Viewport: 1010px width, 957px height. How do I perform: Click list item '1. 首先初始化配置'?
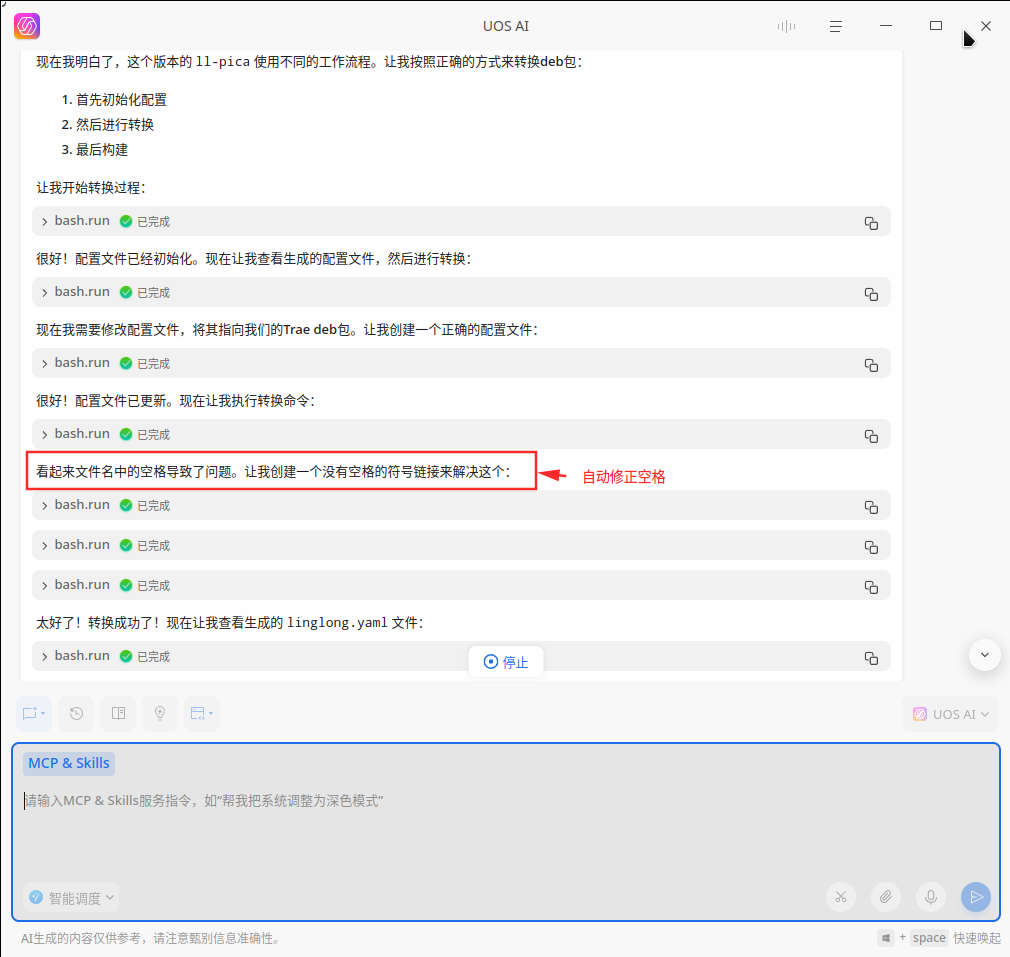[114, 100]
